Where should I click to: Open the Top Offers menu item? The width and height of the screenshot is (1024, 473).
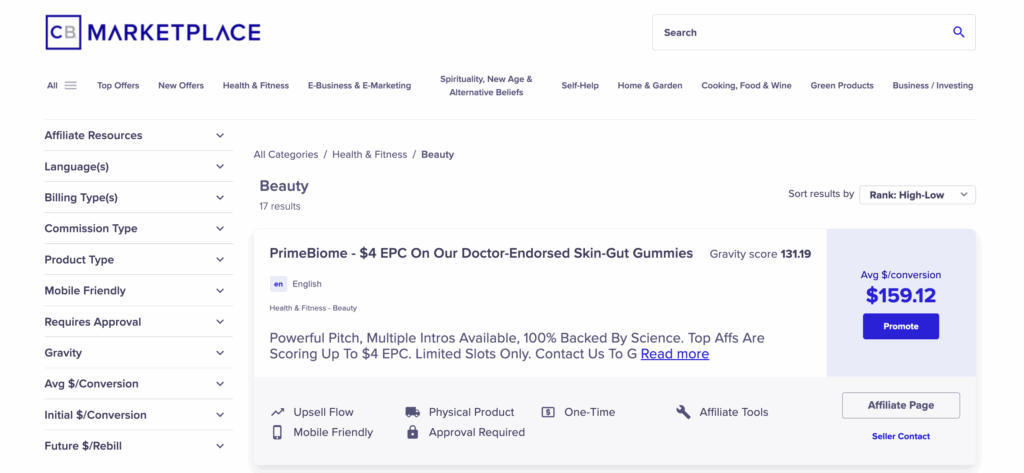[x=118, y=86]
